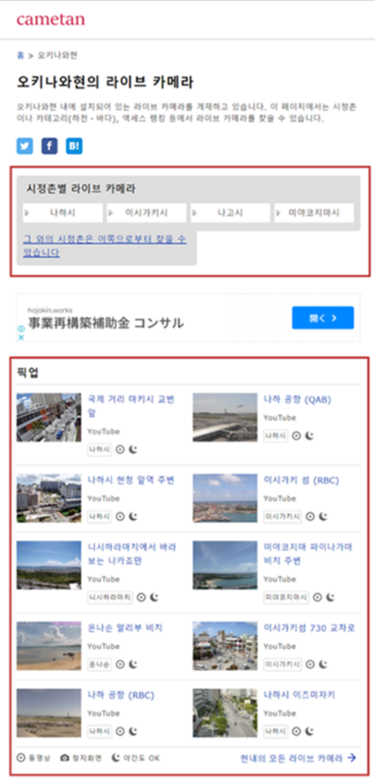This screenshot has width=375, height=783.
Task: Select 이시가키시 municipality button
Action: [146, 213]
